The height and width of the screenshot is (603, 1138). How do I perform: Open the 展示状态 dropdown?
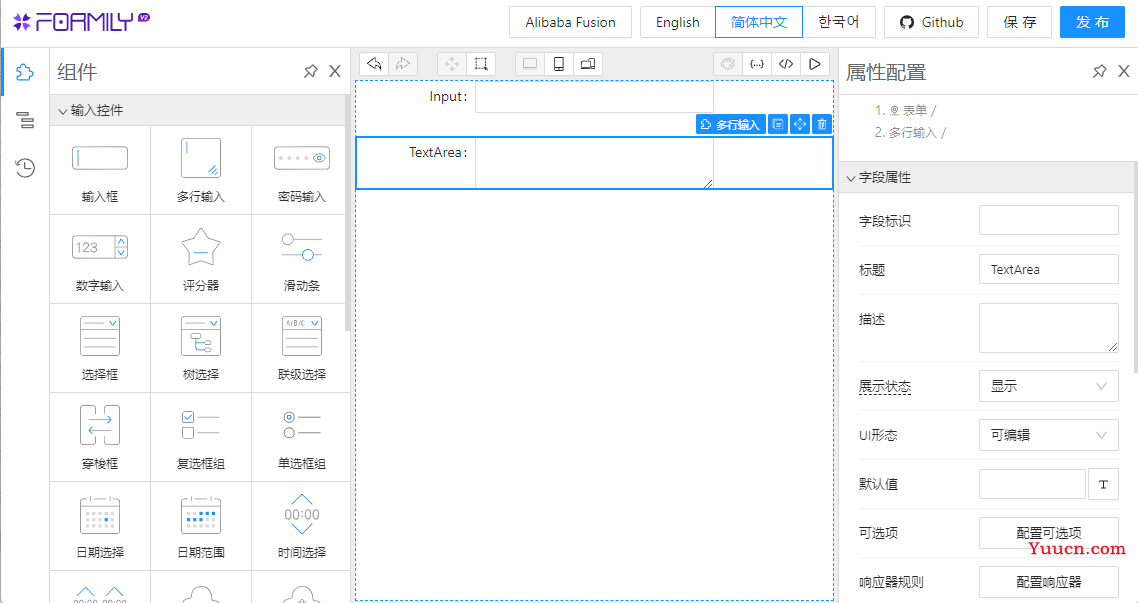(1049, 386)
